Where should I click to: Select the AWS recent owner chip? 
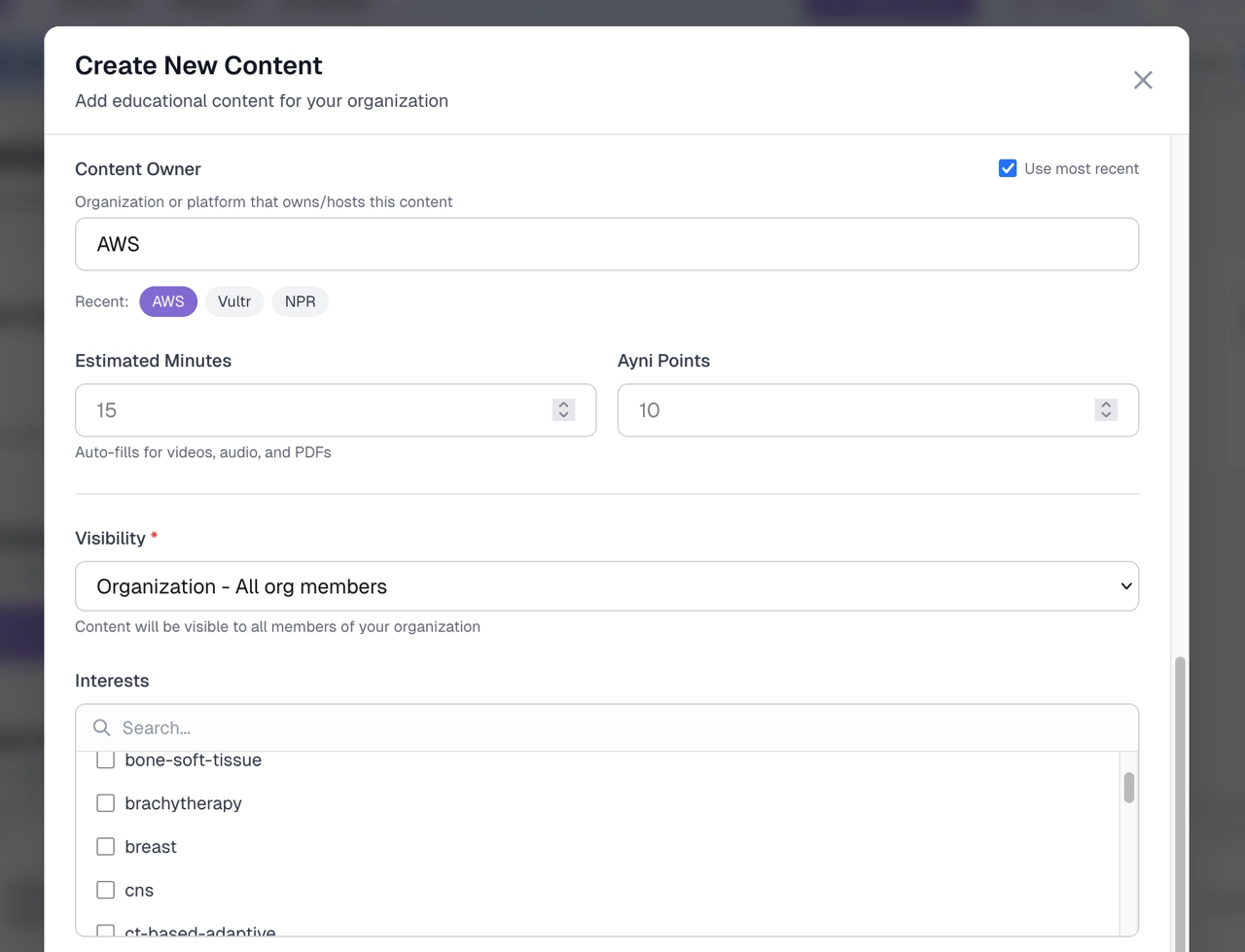click(x=168, y=301)
